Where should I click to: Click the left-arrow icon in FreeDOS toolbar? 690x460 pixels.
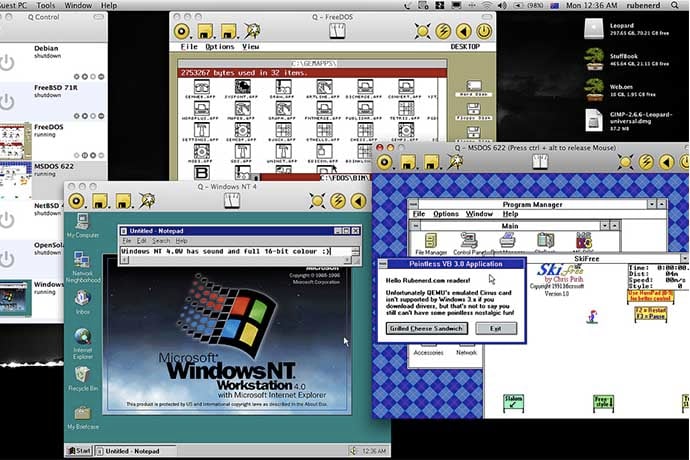pos(463,31)
